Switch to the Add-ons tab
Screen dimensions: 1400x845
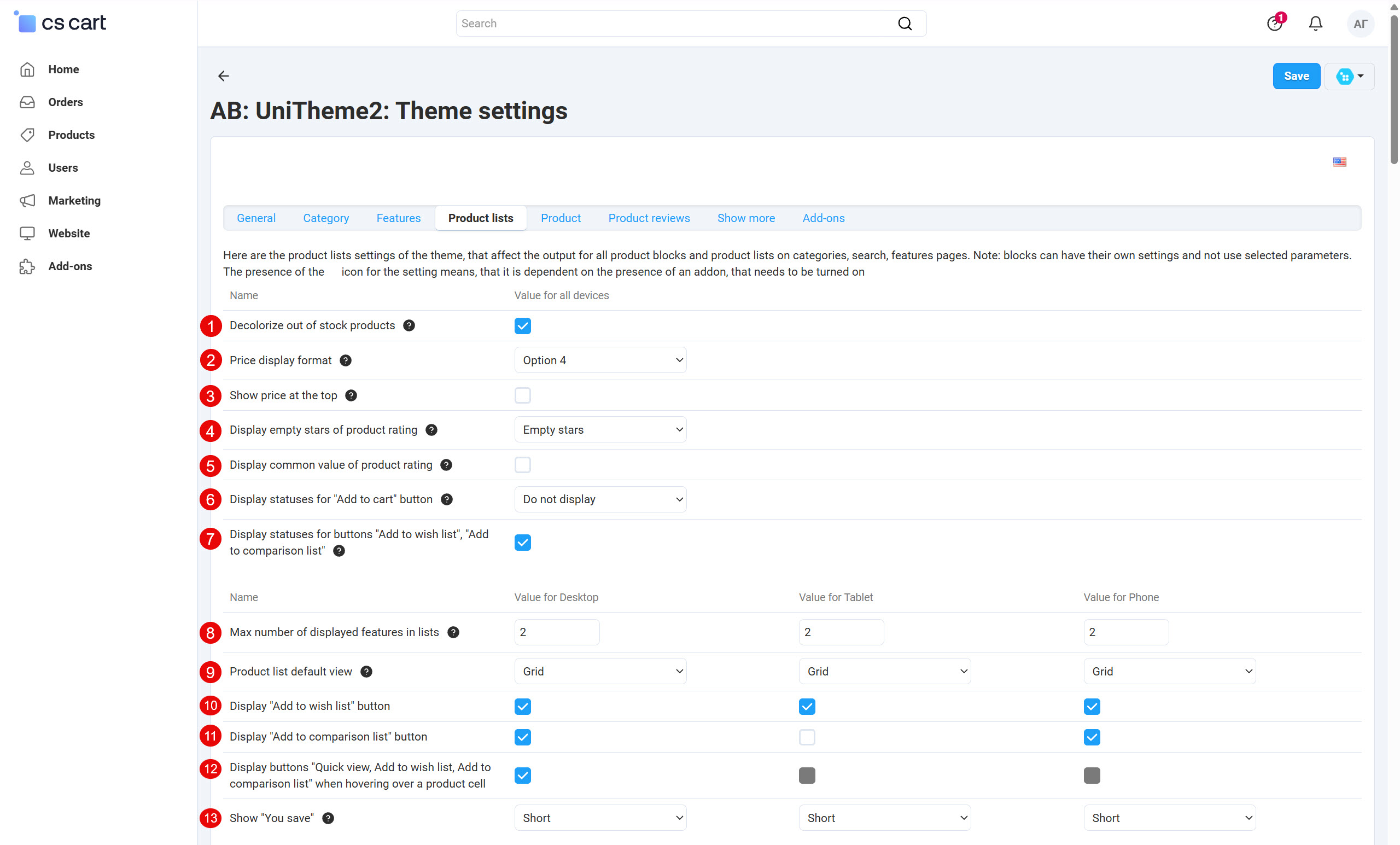tap(823, 218)
